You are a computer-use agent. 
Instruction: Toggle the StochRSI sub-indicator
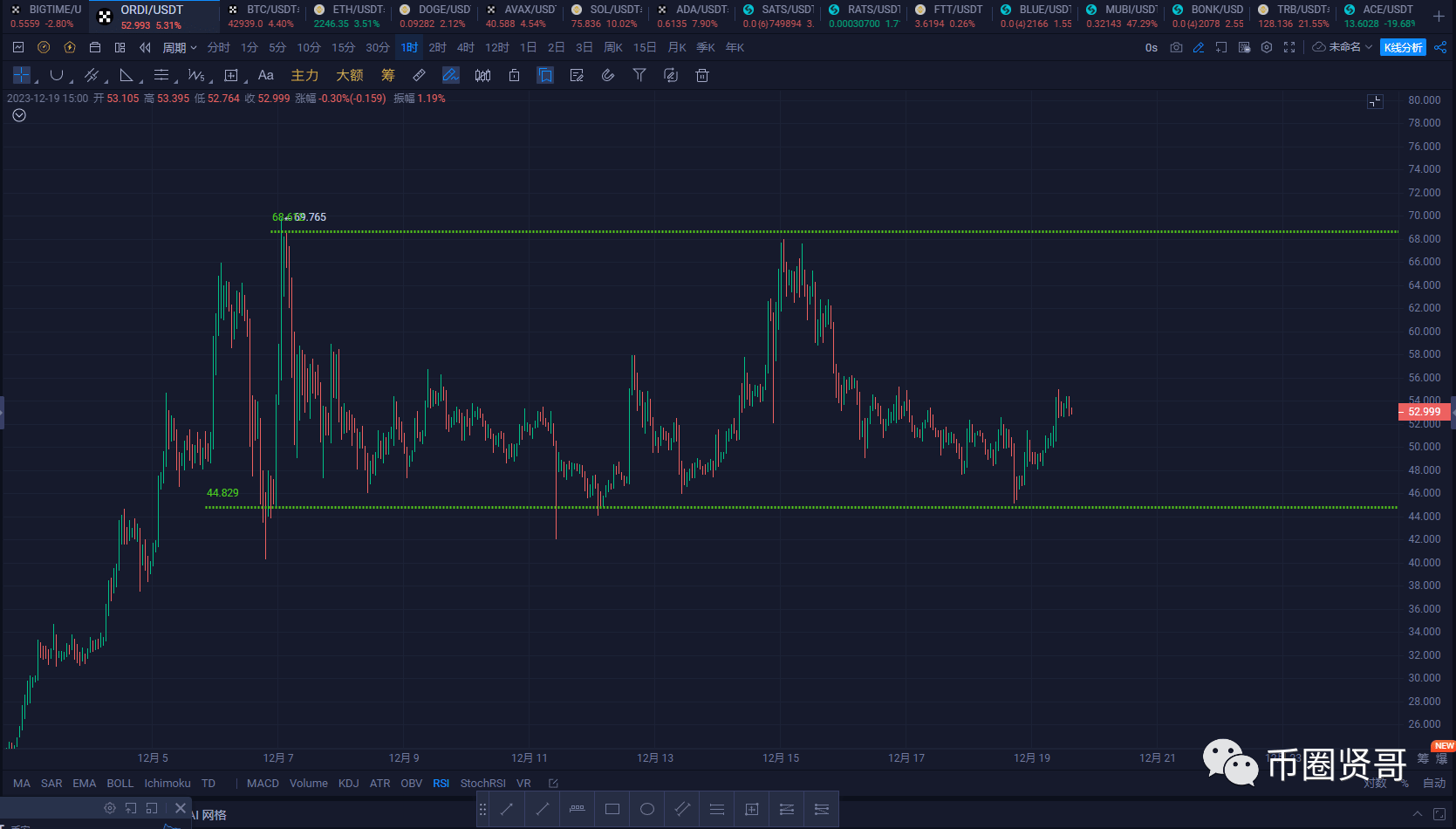tap(482, 783)
